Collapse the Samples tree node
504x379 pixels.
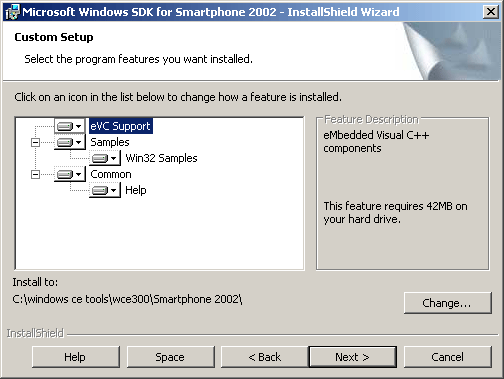point(35,143)
